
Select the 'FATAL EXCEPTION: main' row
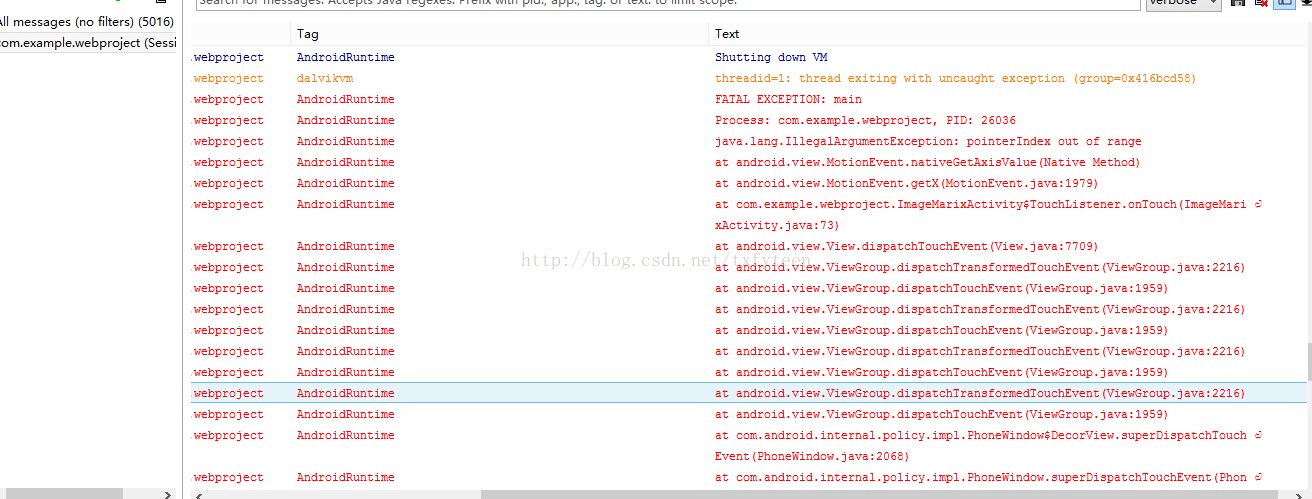(749, 99)
